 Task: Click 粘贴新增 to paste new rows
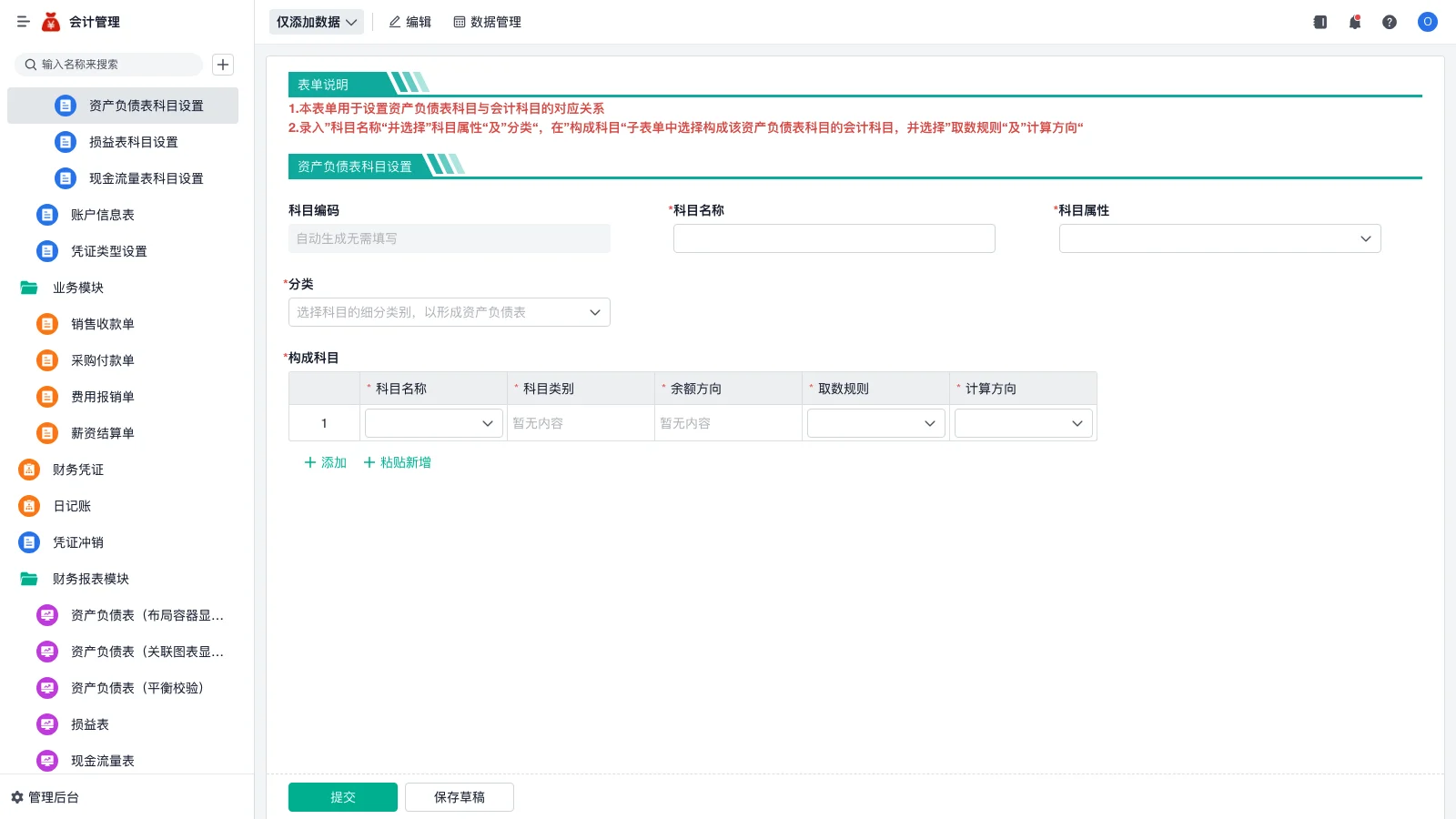(x=398, y=462)
